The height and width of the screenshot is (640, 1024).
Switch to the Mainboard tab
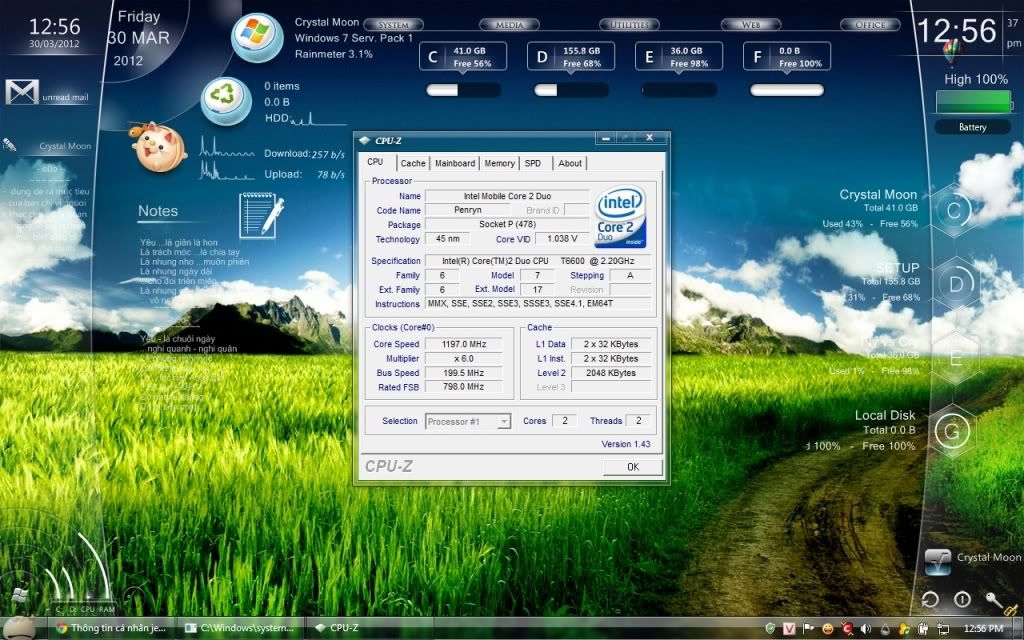point(455,163)
